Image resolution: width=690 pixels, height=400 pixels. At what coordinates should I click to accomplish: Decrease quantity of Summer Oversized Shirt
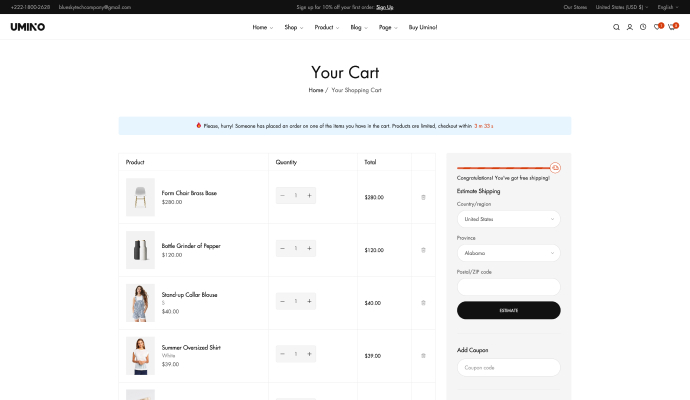[283, 354]
